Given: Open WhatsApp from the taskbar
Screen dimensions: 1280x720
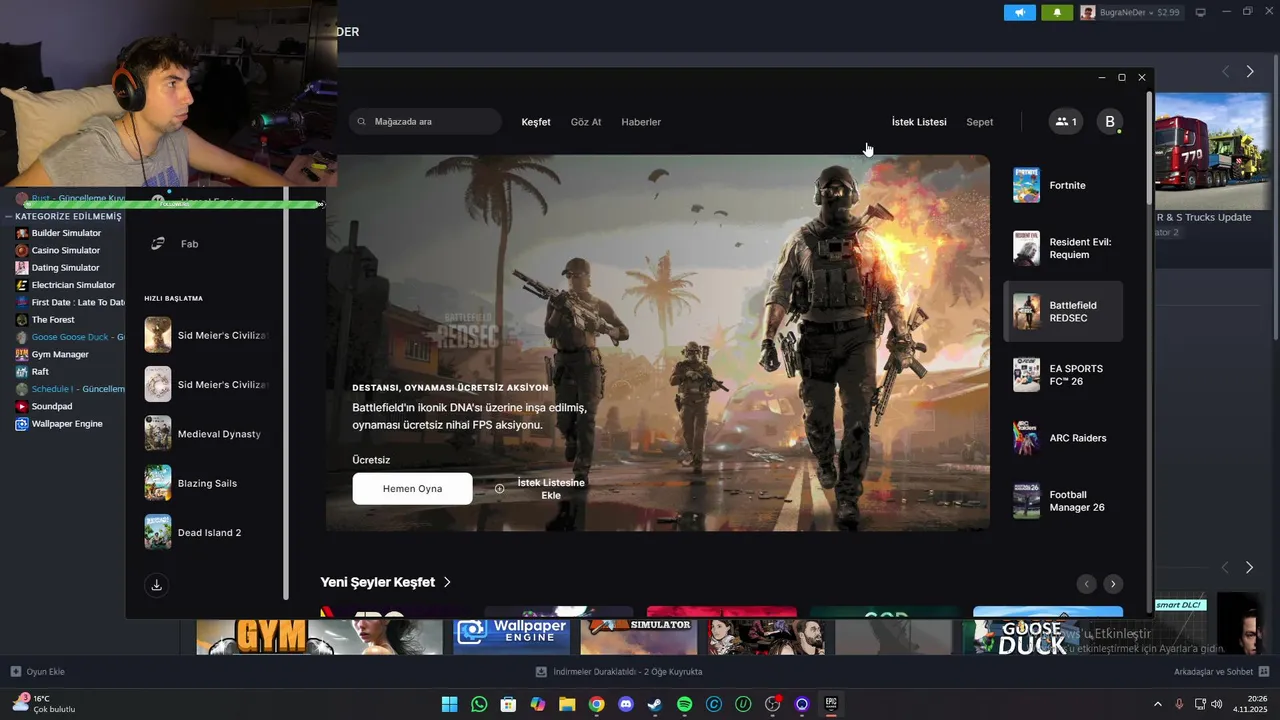Looking at the screenshot, I should click(x=479, y=704).
